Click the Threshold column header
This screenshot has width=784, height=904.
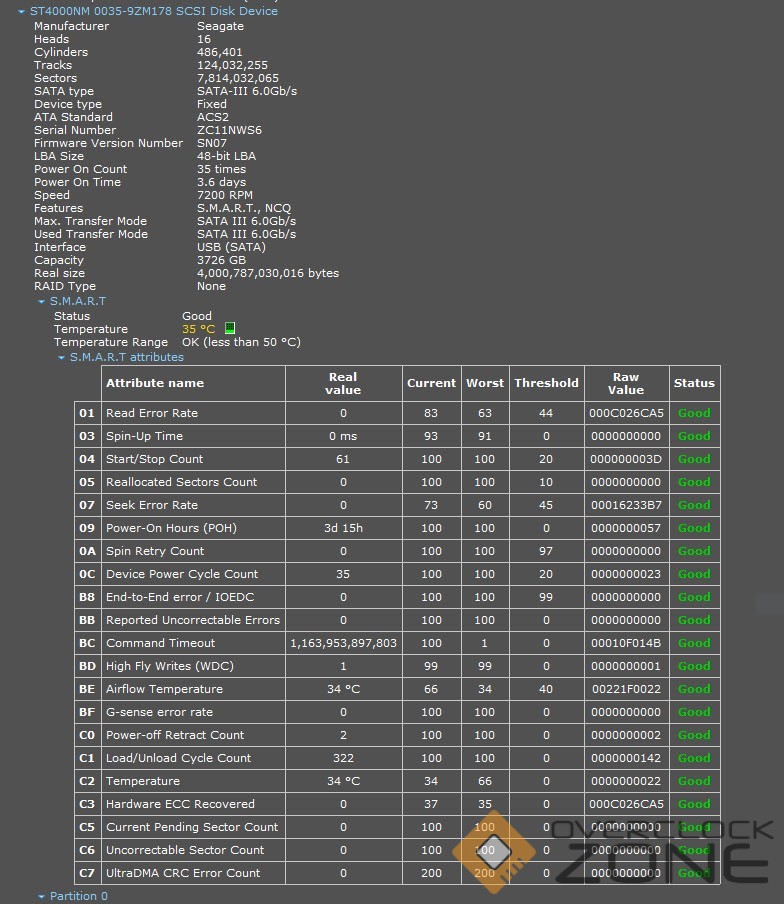pos(546,383)
